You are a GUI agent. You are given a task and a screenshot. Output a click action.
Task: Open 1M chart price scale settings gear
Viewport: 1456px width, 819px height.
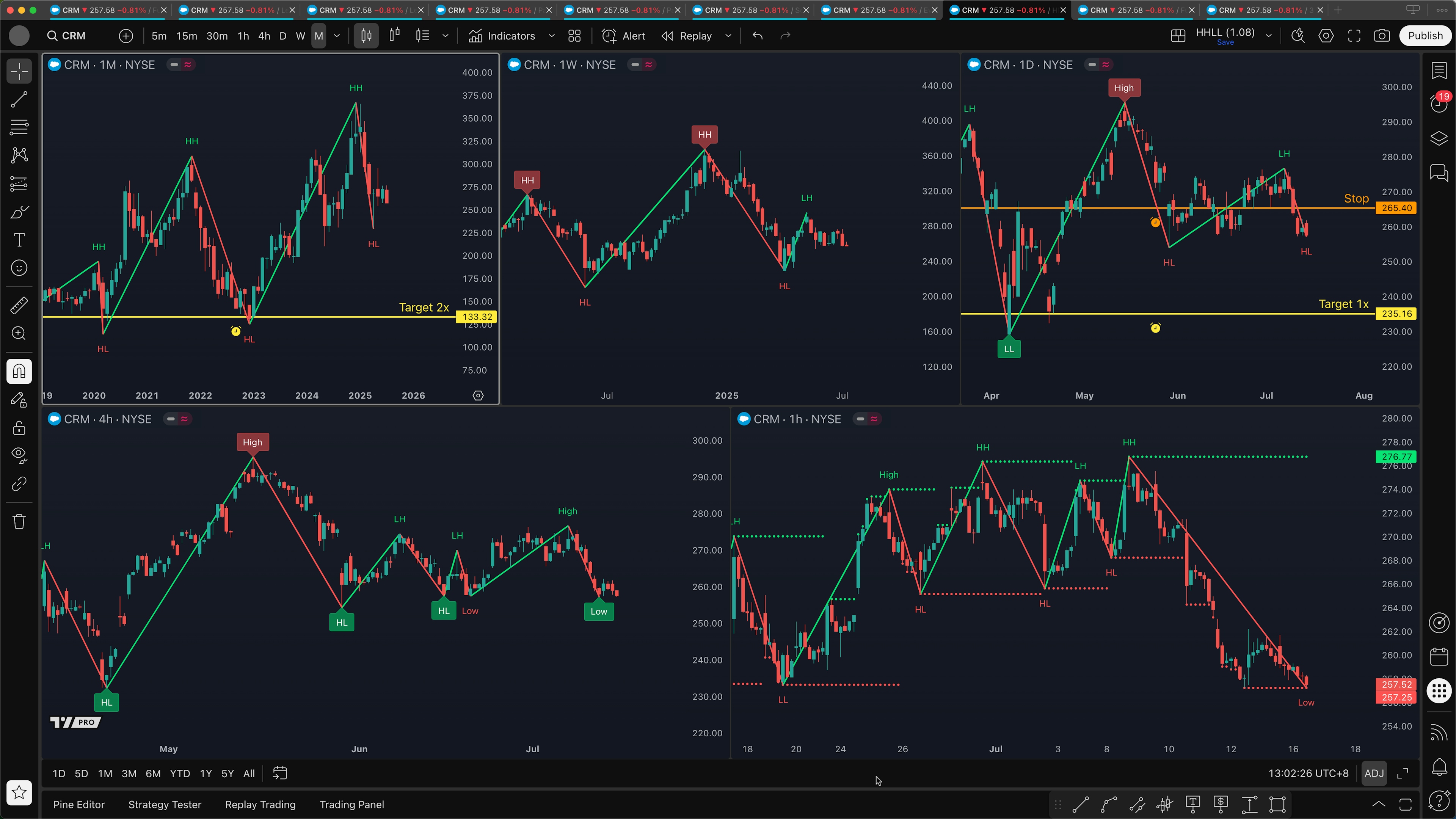pos(478,395)
